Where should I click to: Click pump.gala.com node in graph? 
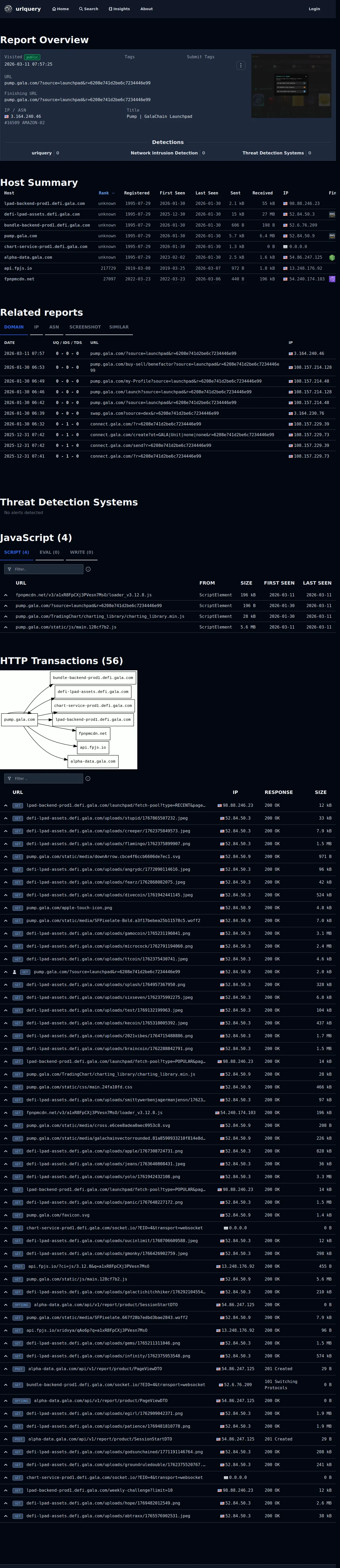[20, 719]
